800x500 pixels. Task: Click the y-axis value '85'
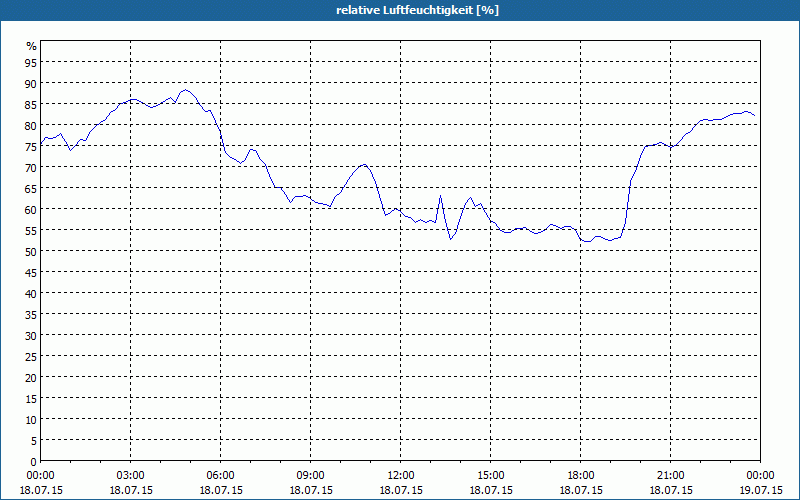click(x=31, y=104)
